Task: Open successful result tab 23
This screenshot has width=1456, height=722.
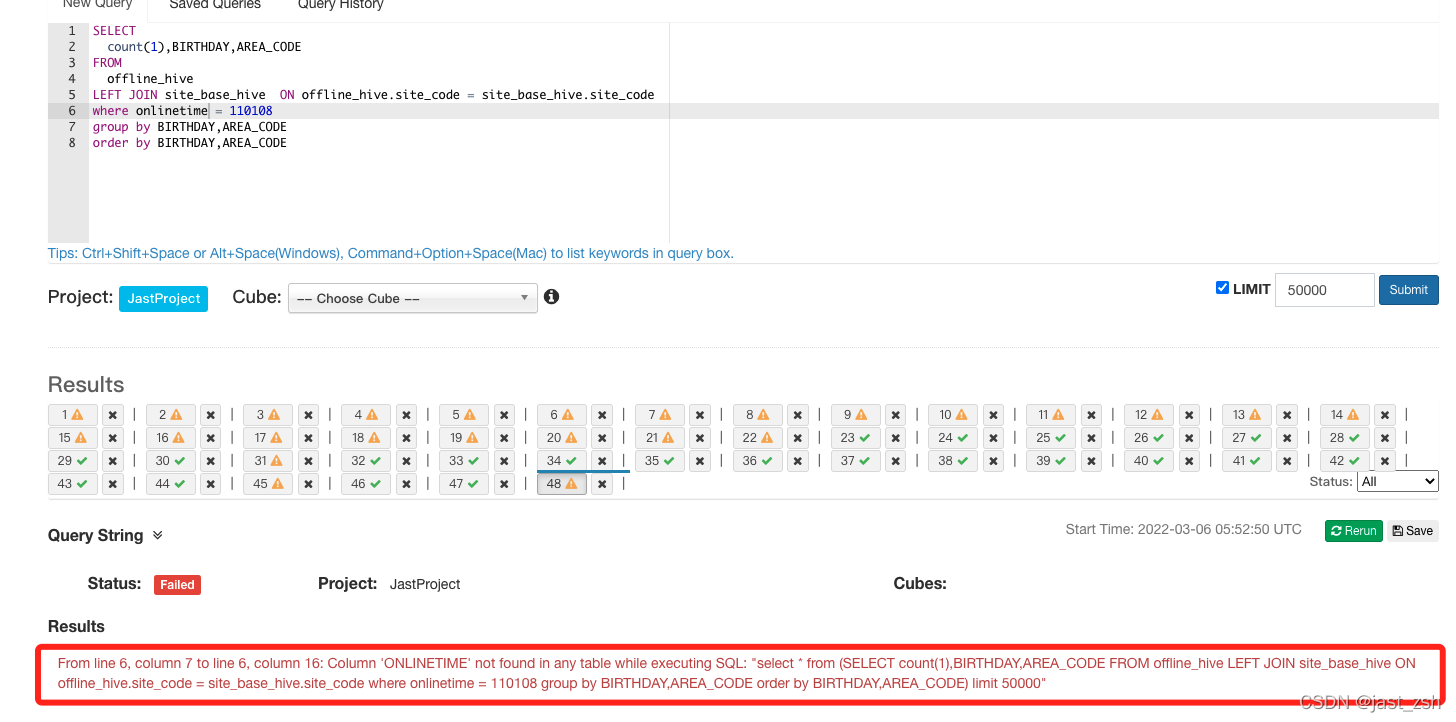Action: 855,438
